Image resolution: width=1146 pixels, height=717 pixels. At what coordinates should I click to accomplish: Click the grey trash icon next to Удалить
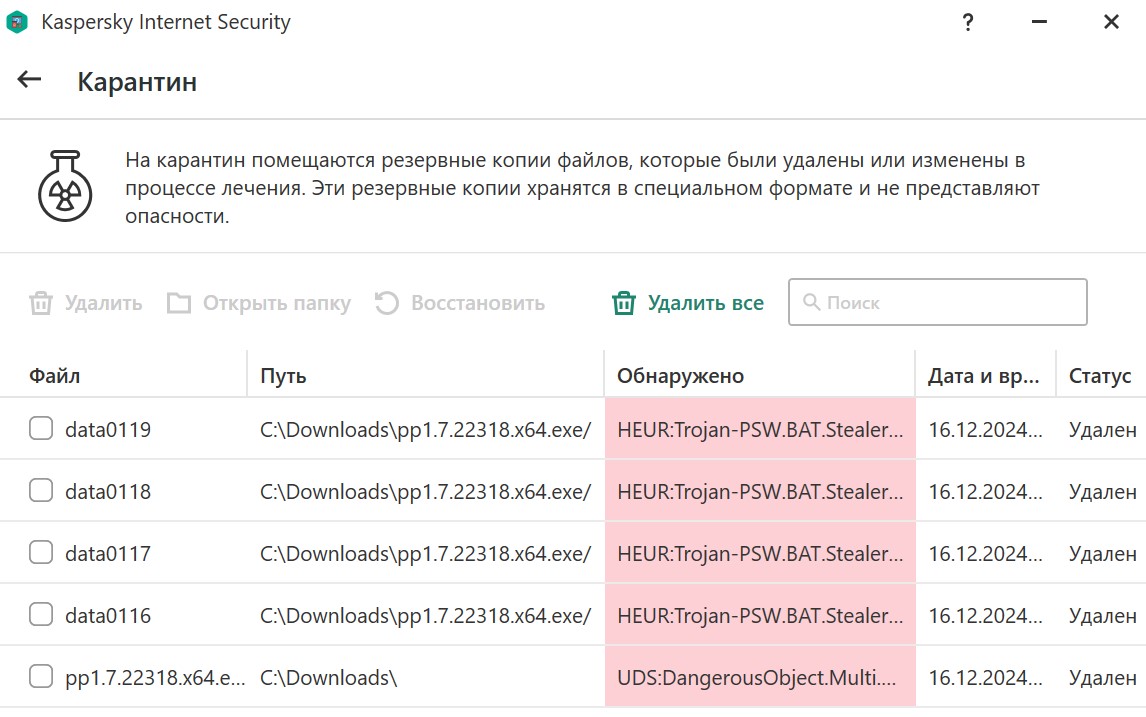[41, 303]
